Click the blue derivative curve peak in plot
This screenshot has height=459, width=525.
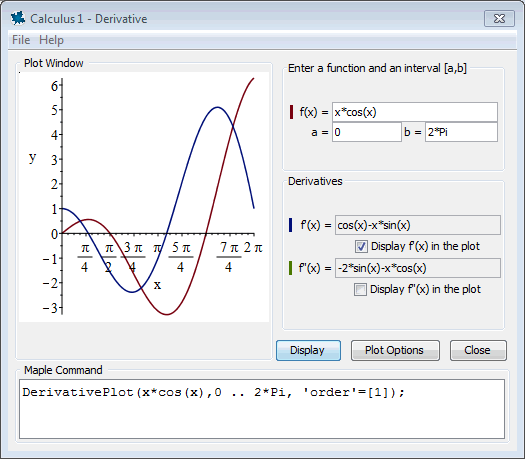coord(218,107)
